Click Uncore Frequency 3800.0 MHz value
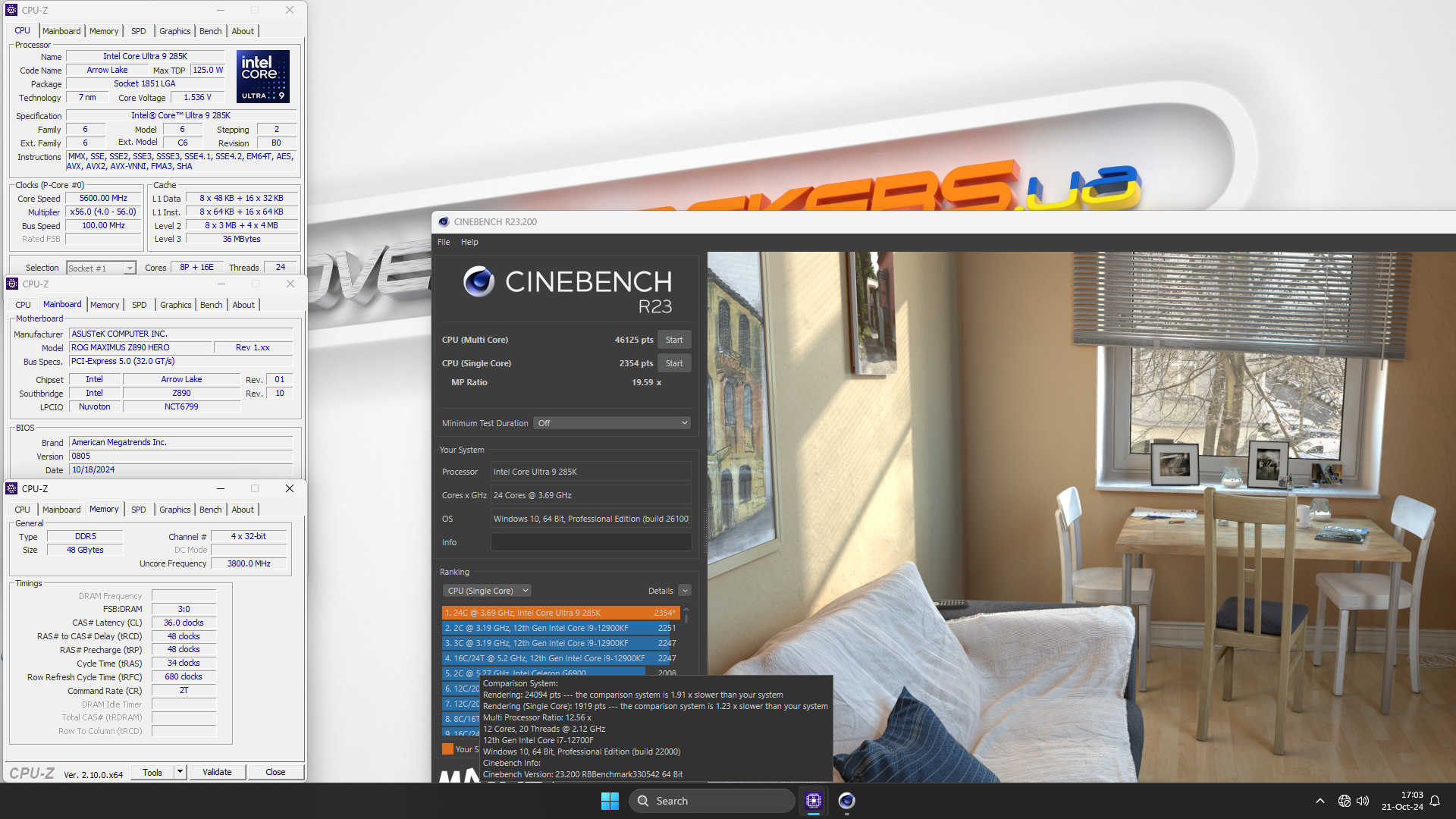Screen dimensions: 1456x819 click(x=249, y=563)
